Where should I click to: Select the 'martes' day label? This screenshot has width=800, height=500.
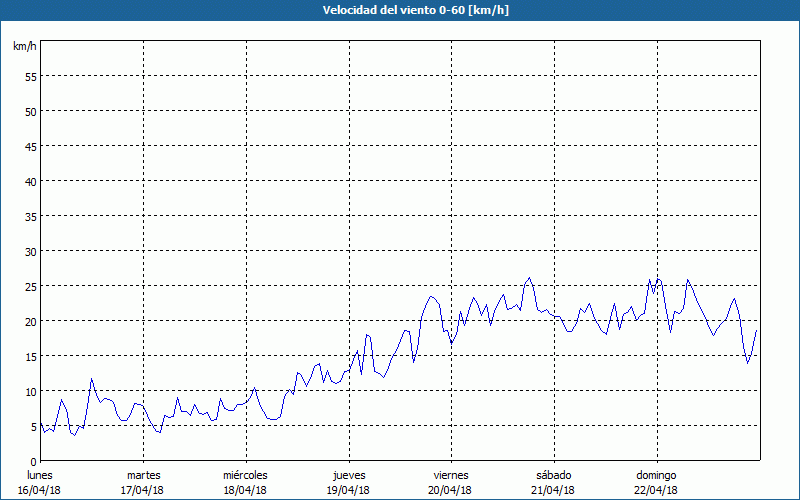[x=143, y=475]
